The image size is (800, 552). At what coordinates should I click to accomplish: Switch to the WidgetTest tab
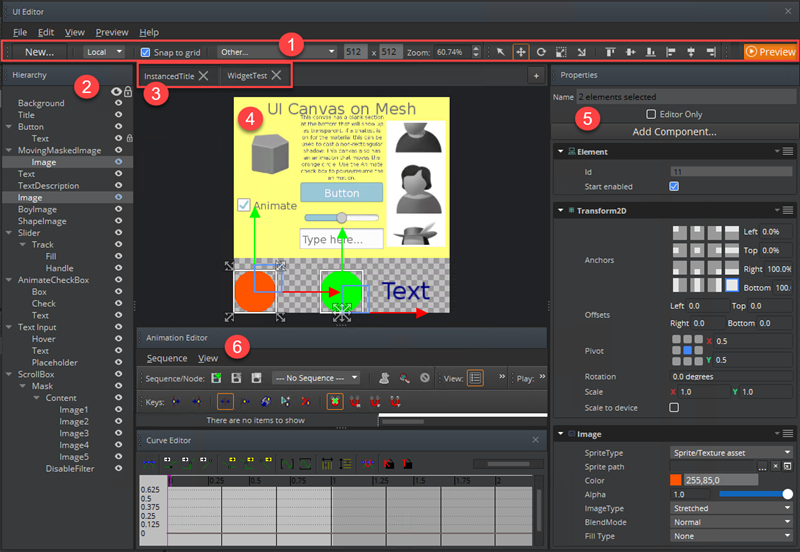tap(246, 75)
